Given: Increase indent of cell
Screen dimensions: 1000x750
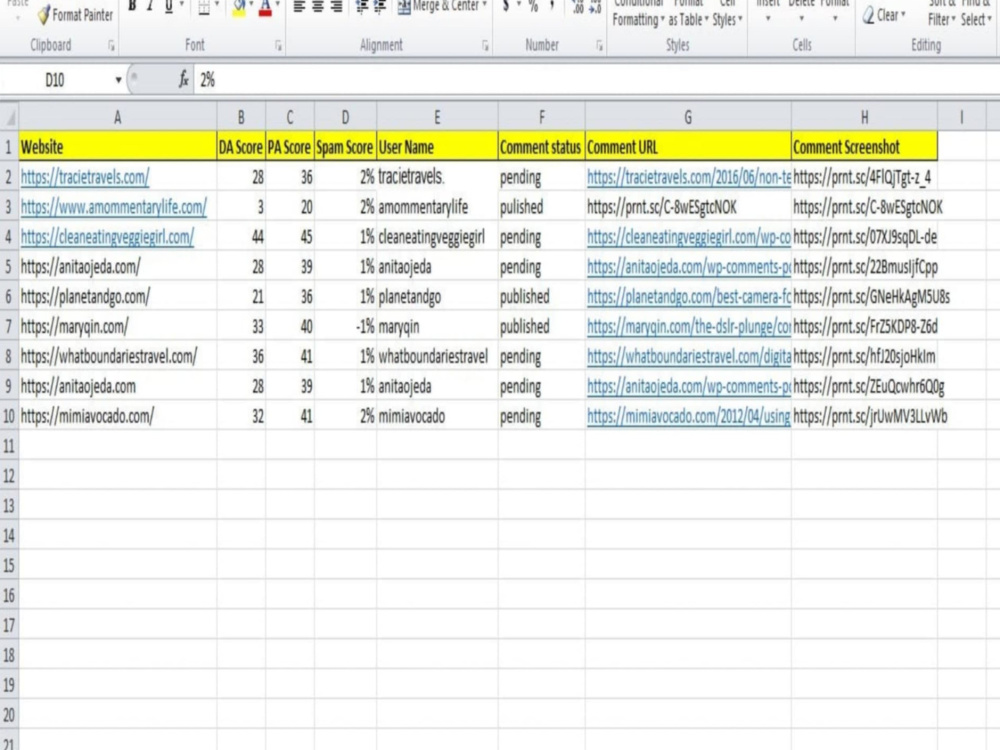Looking at the screenshot, I should [x=380, y=7].
